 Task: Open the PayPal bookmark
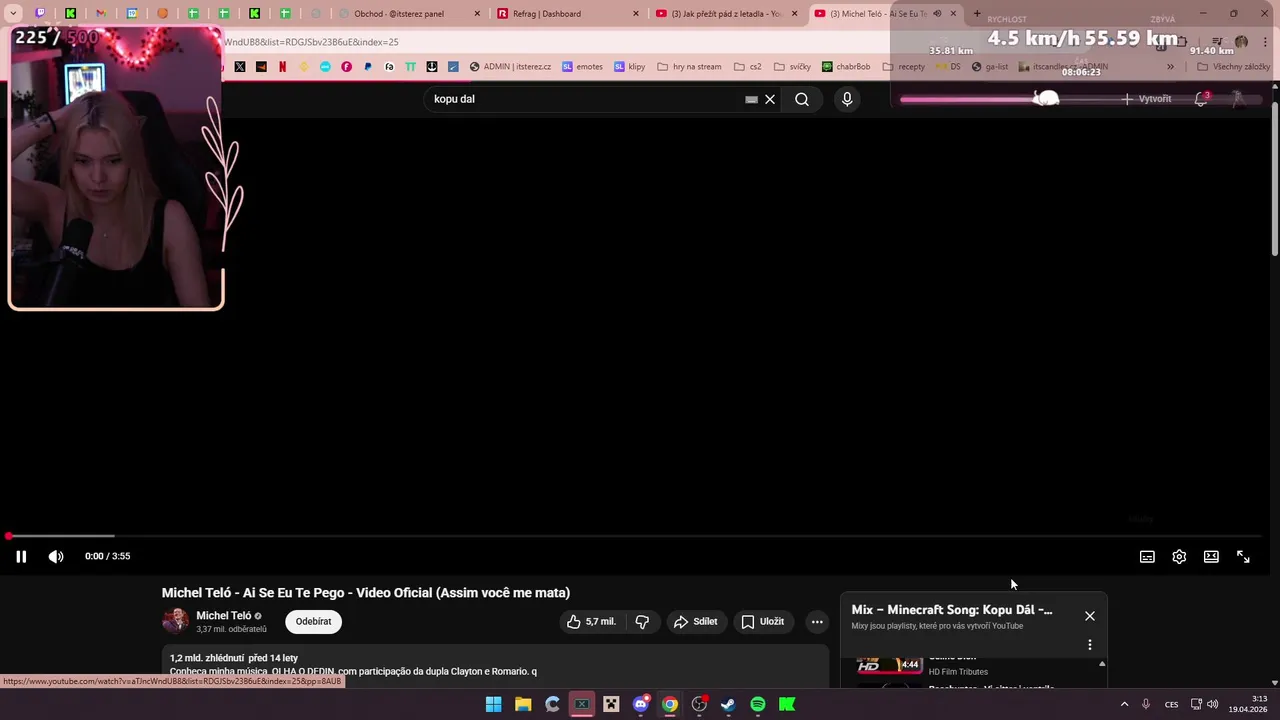(368, 67)
